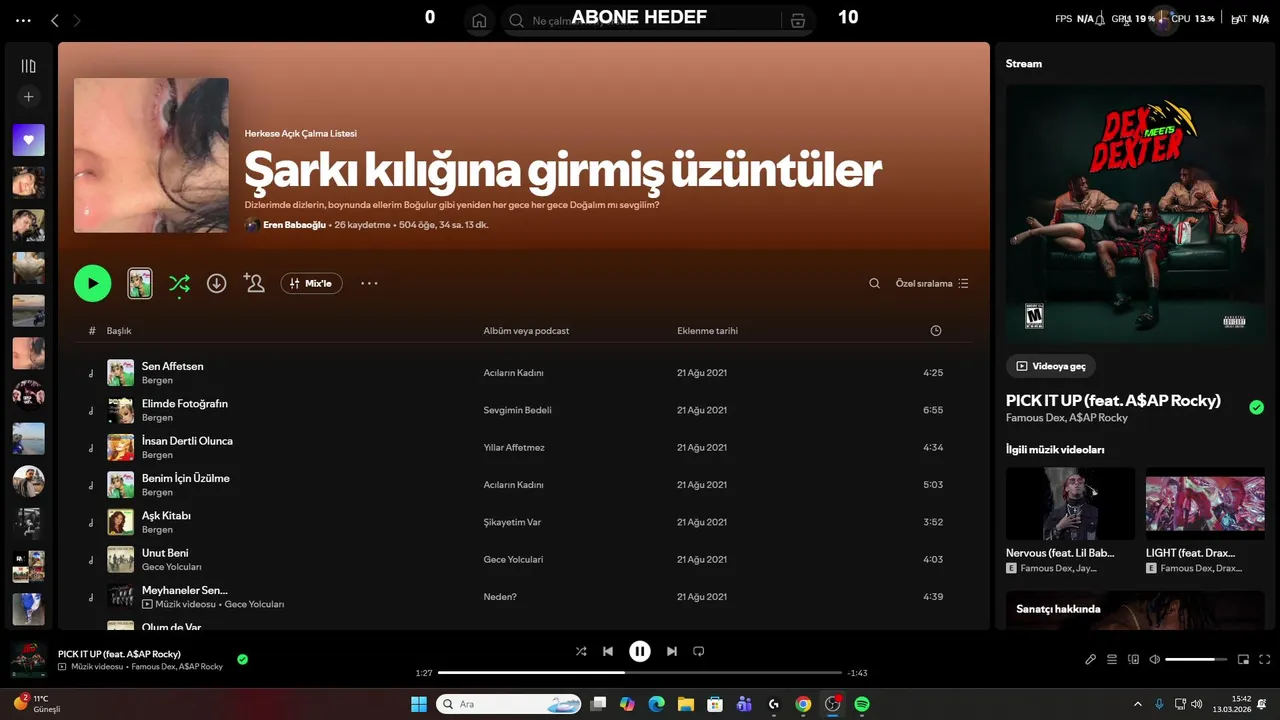This screenshot has width=1280, height=720.
Task: Play the playlist with green play button
Action: tap(92, 283)
